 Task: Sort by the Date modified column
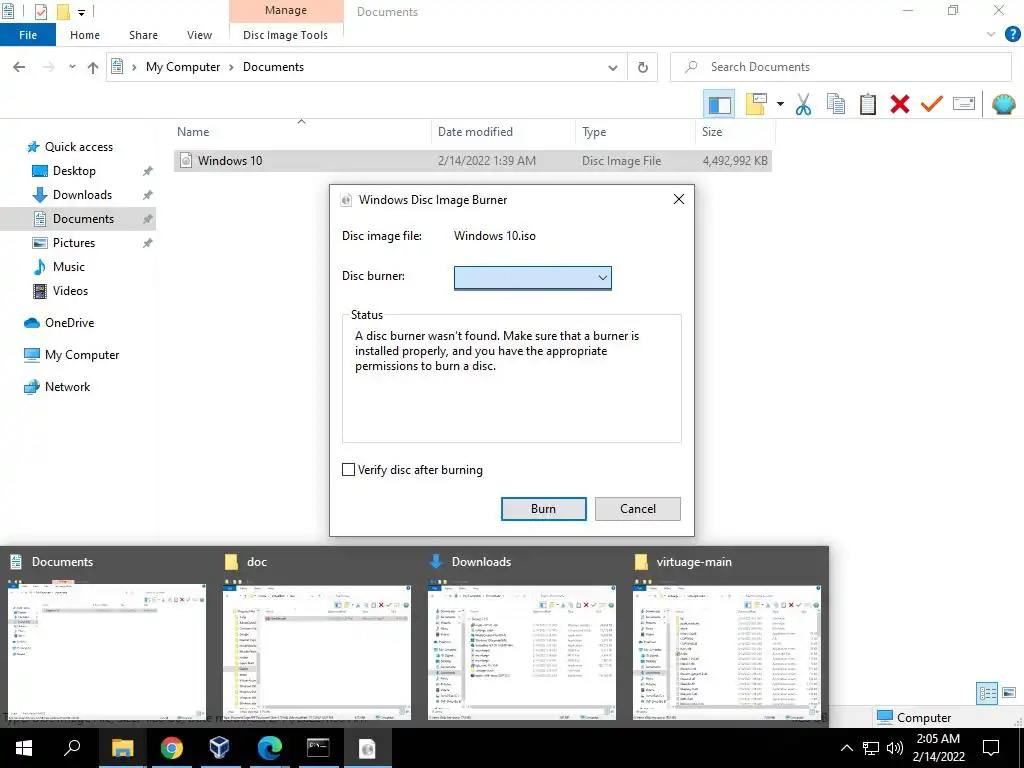click(x=503, y=131)
